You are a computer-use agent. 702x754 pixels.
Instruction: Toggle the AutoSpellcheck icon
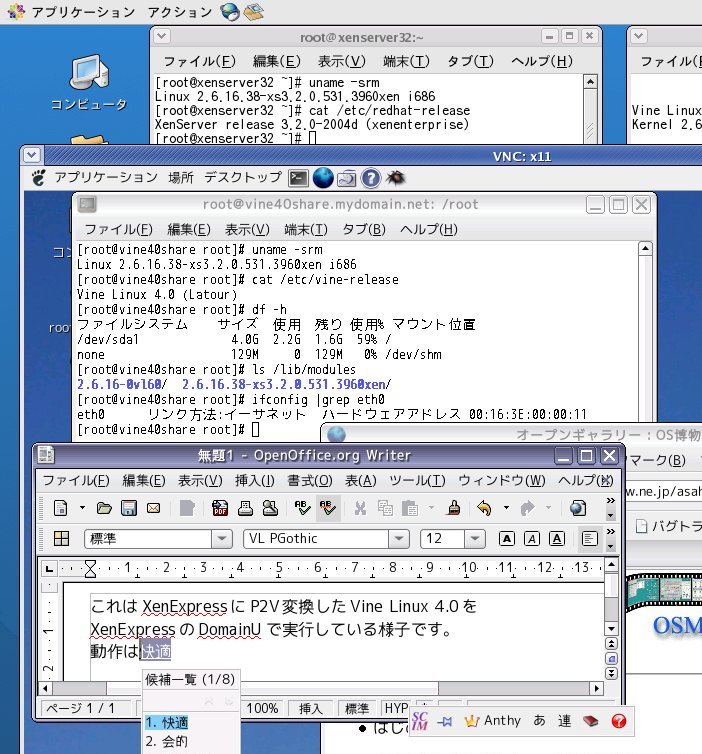(328, 508)
